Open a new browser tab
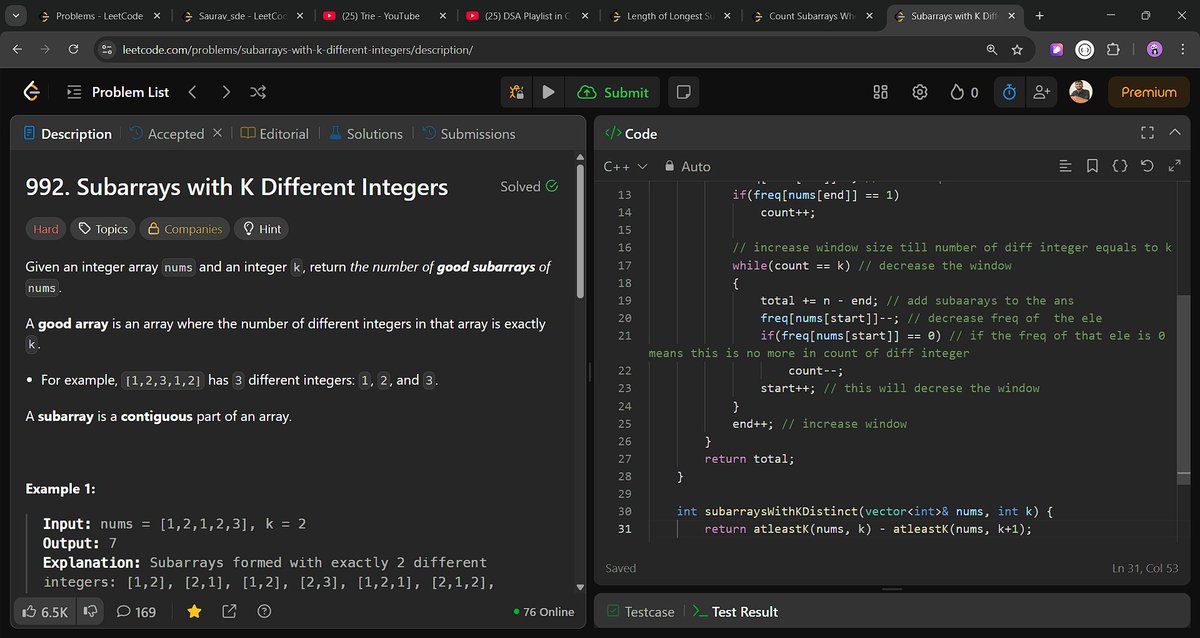Screen dimensions: 1200x638 pyautogui.click(x=1040, y=16)
